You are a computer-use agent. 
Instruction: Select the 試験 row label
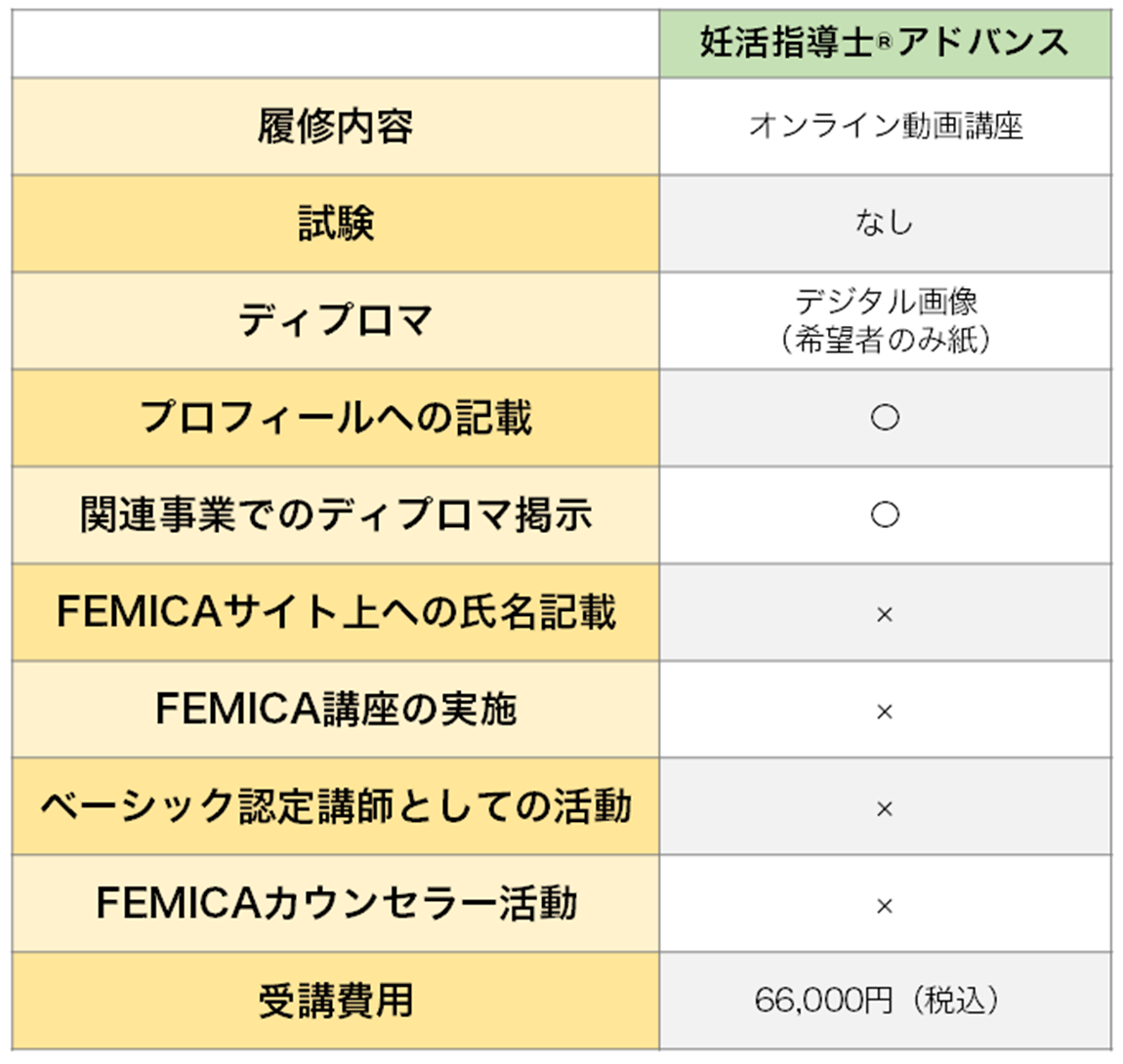tap(335, 224)
